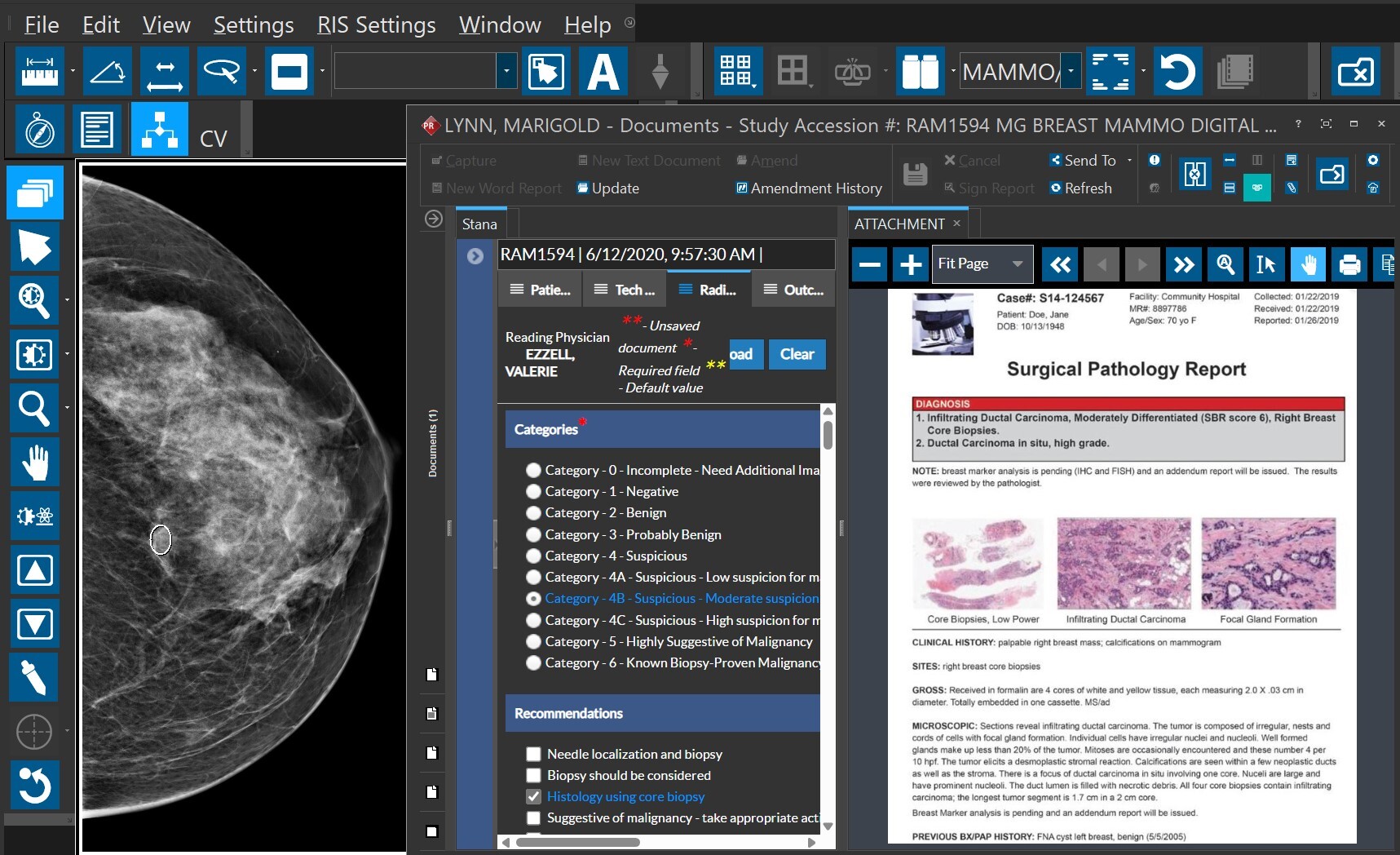Collapse panel with circled arrow expander
1400x855 pixels.
[x=434, y=219]
